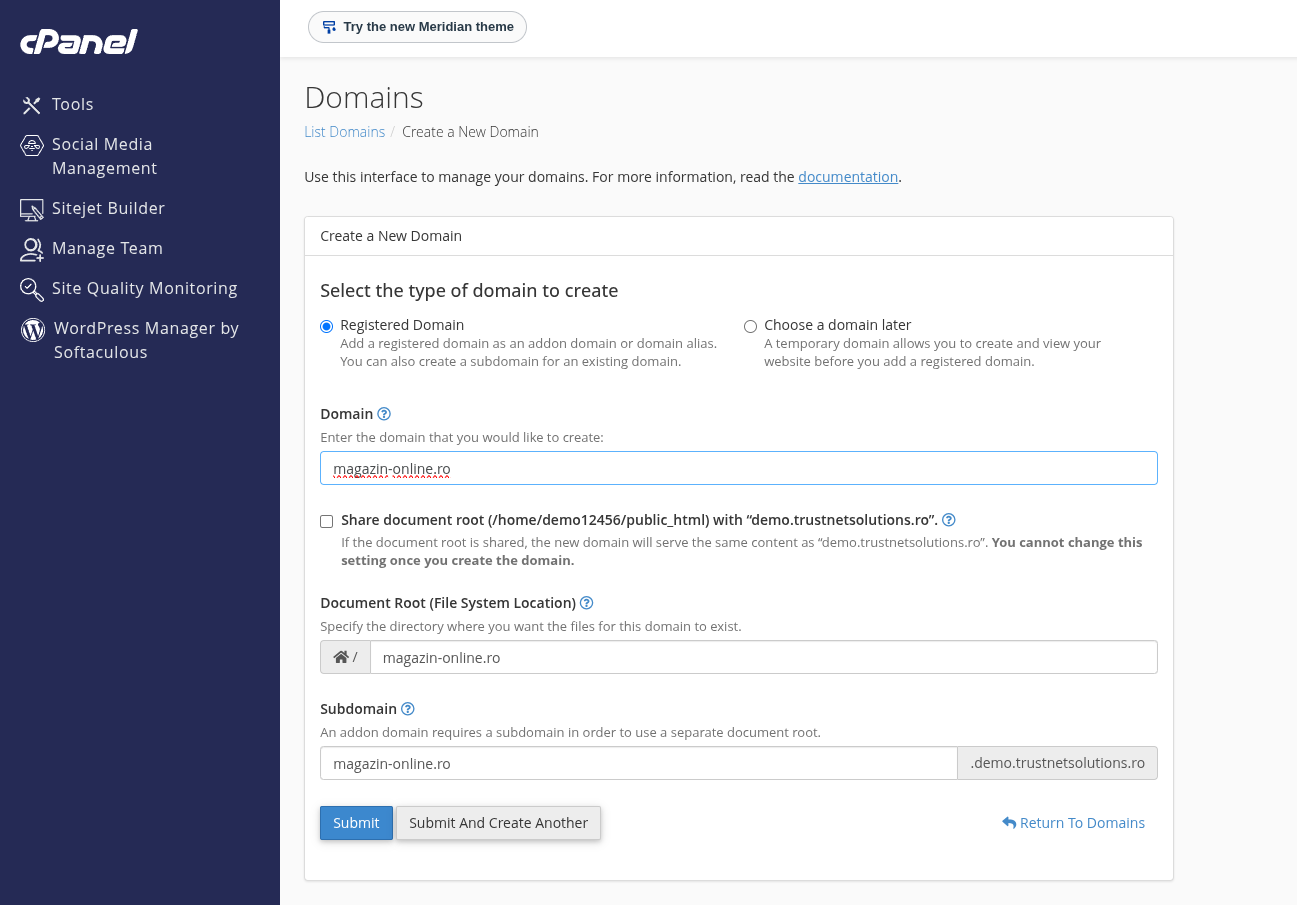Click the Select the type of domain heading
Image resolution: width=1297 pixels, height=905 pixels.
469,291
